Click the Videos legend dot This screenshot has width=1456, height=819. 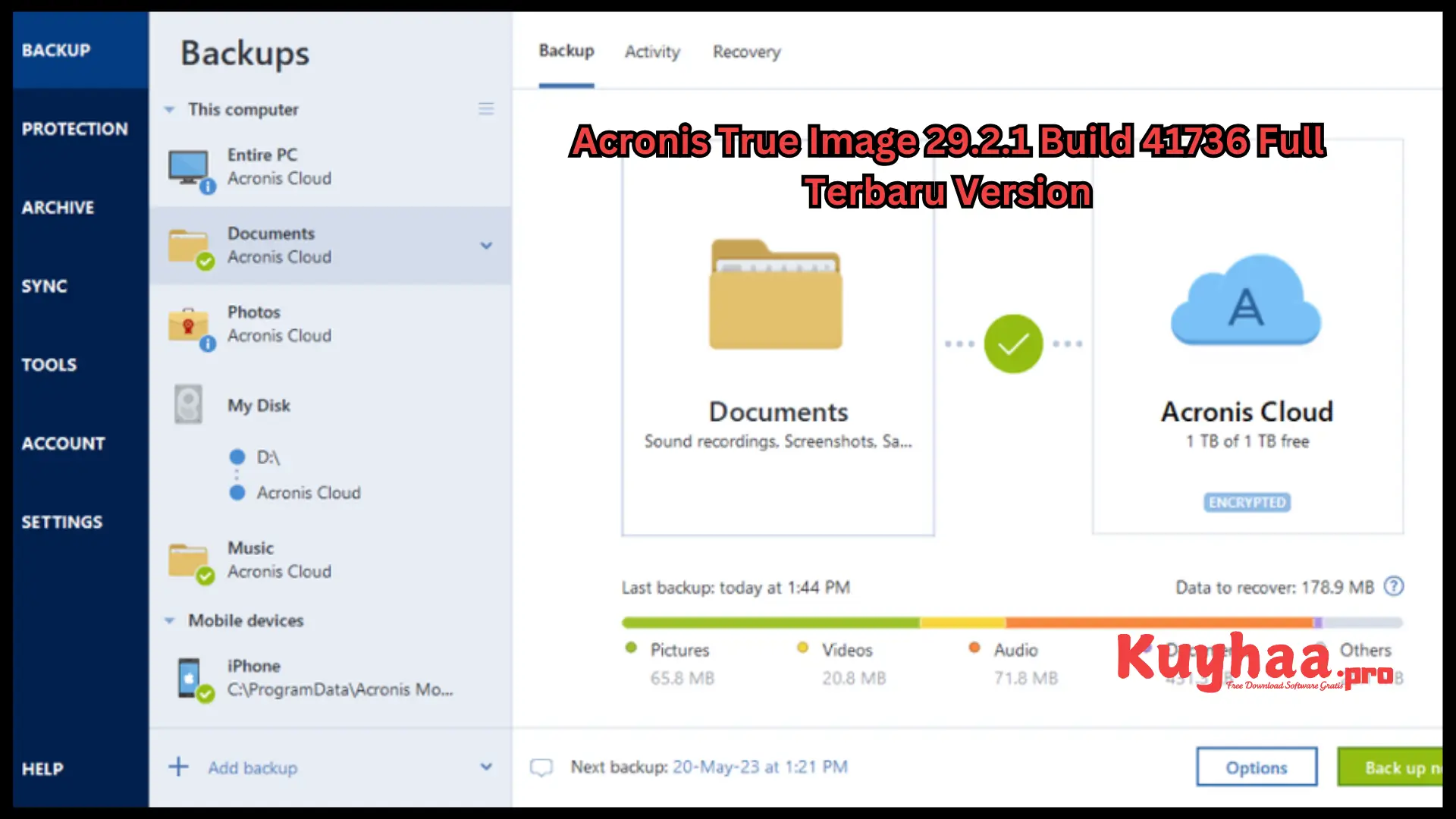pyautogui.click(x=802, y=648)
